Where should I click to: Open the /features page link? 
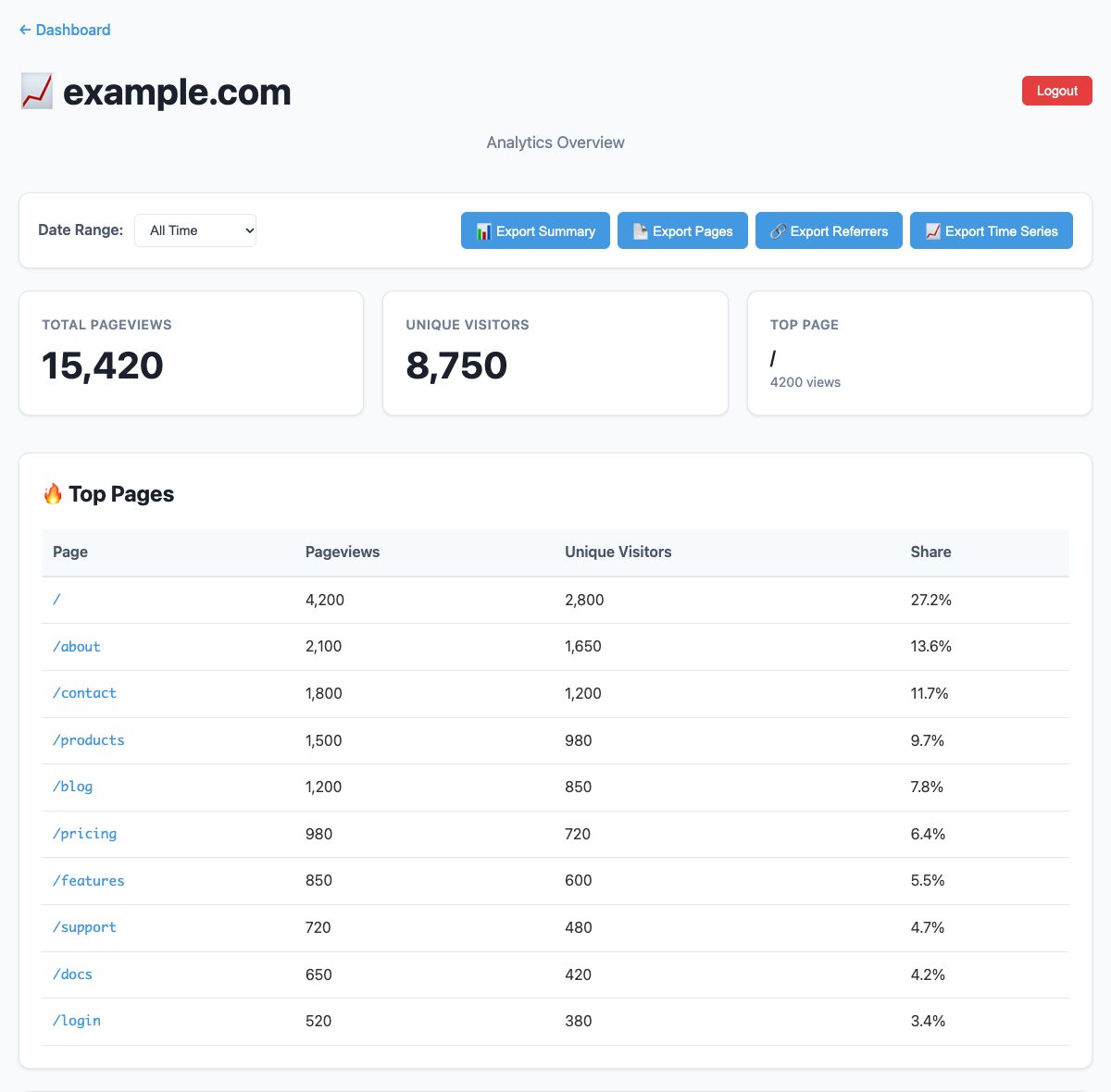[88, 881]
